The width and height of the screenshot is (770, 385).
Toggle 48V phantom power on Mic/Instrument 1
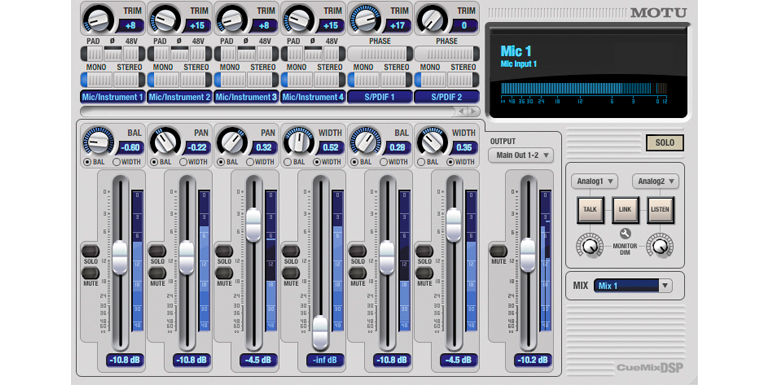click(131, 54)
